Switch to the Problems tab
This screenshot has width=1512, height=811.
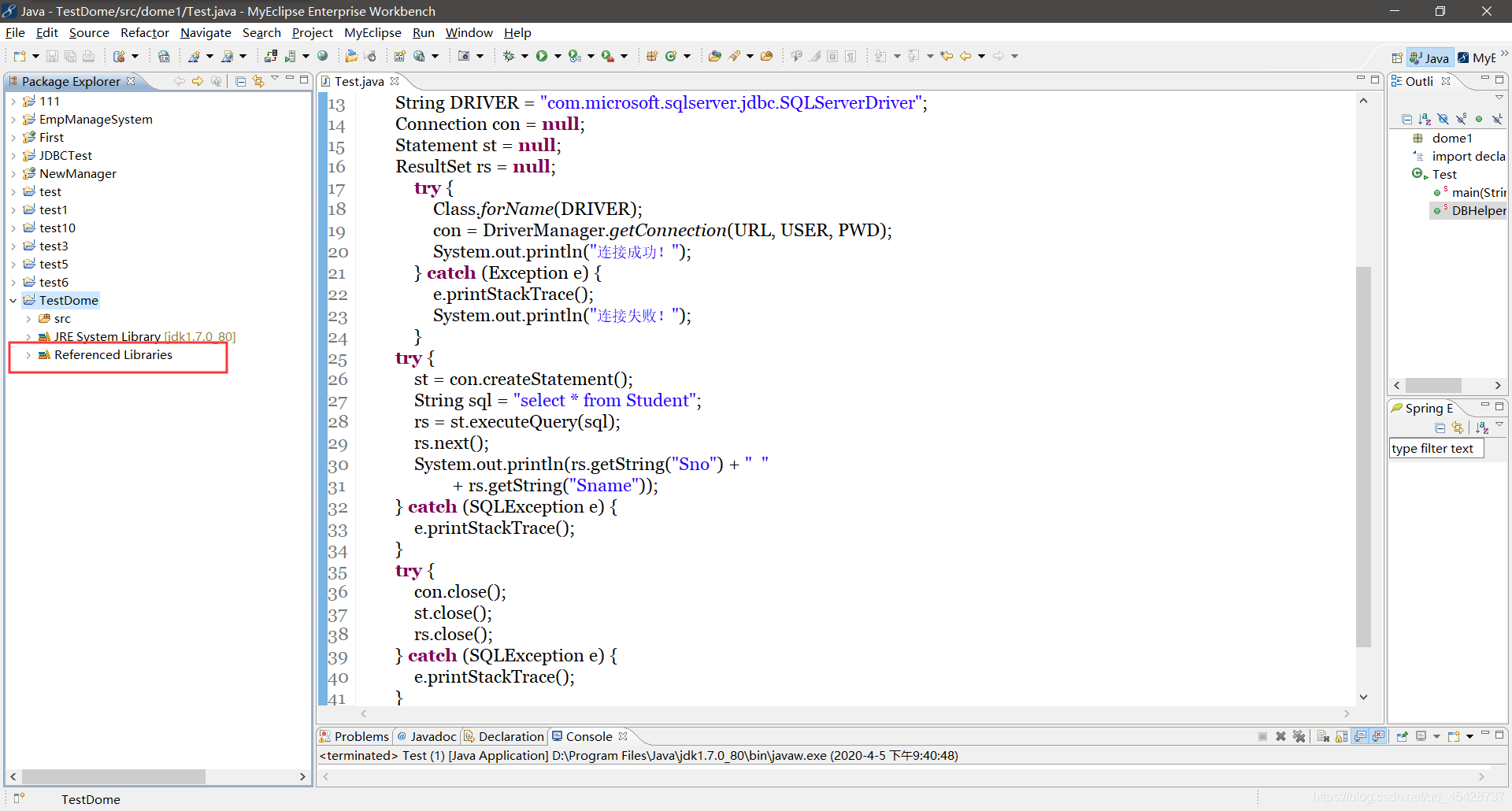point(361,736)
